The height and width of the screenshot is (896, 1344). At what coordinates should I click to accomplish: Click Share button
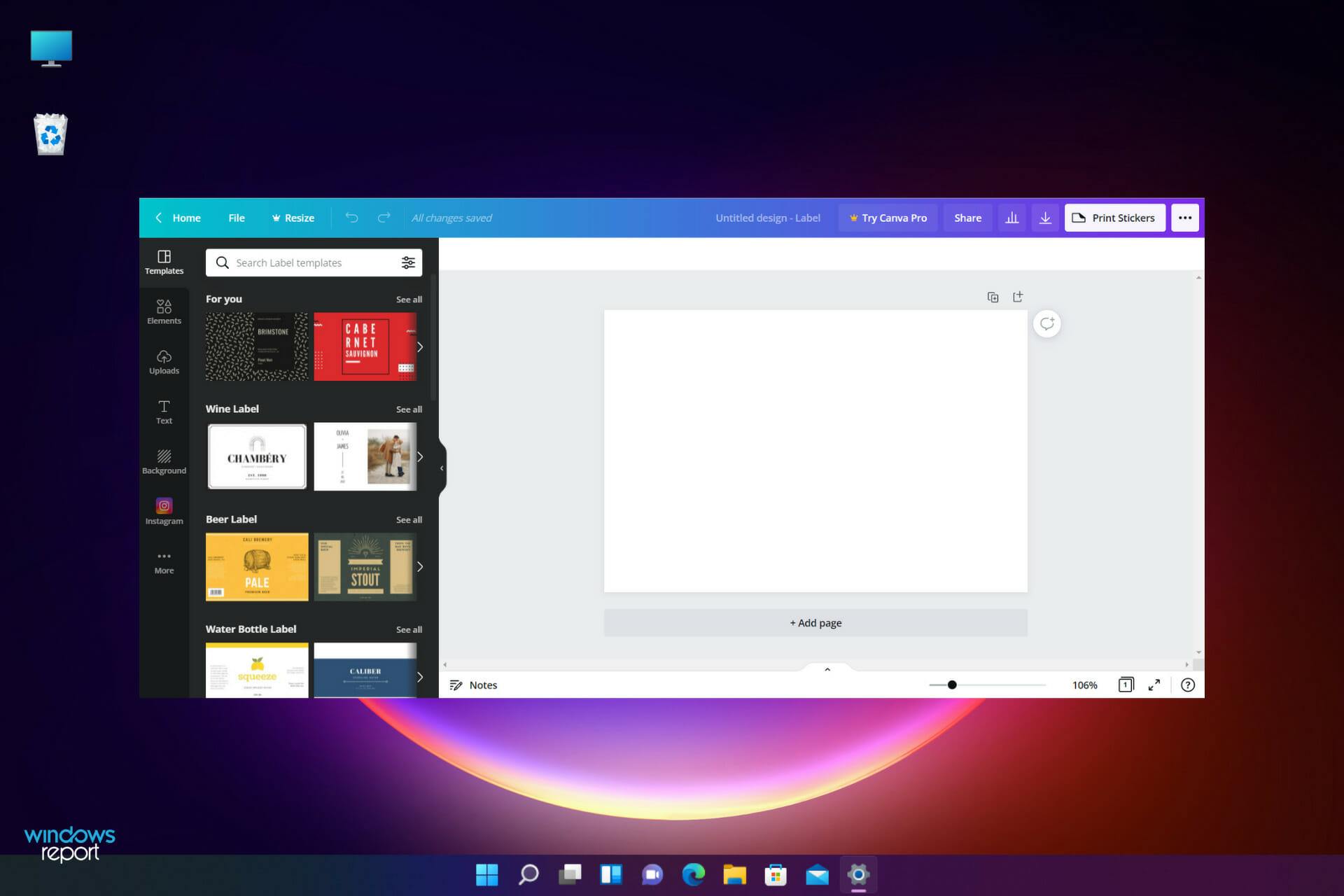coord(967,218)
